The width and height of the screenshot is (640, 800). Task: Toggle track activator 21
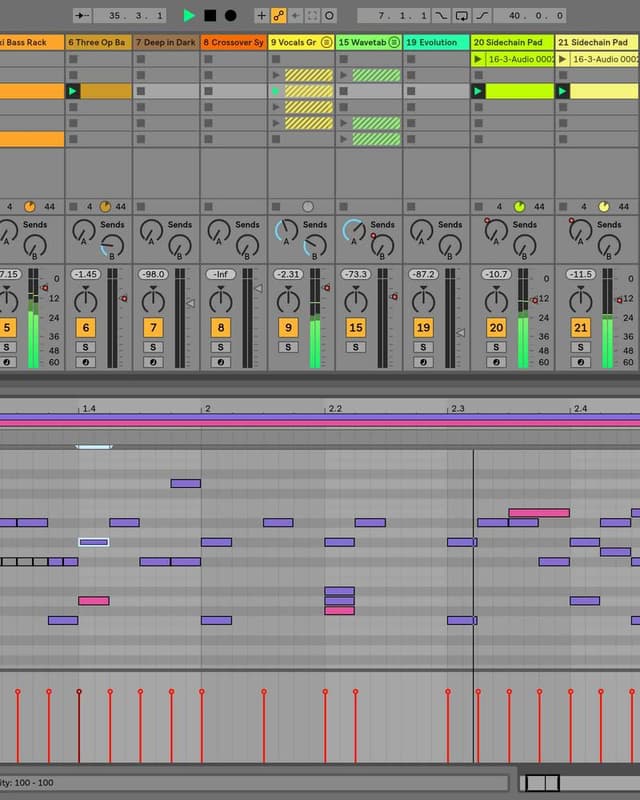point(580,328)
